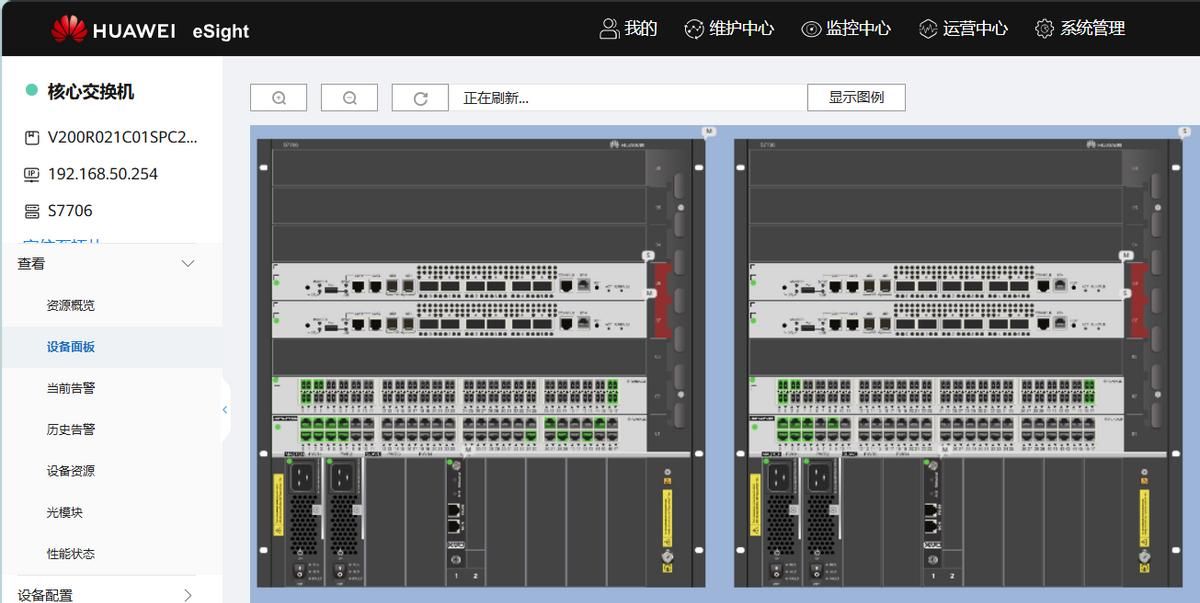Refresh the device panel view
The image size is (1200, 603).
(x=420, y=97)
